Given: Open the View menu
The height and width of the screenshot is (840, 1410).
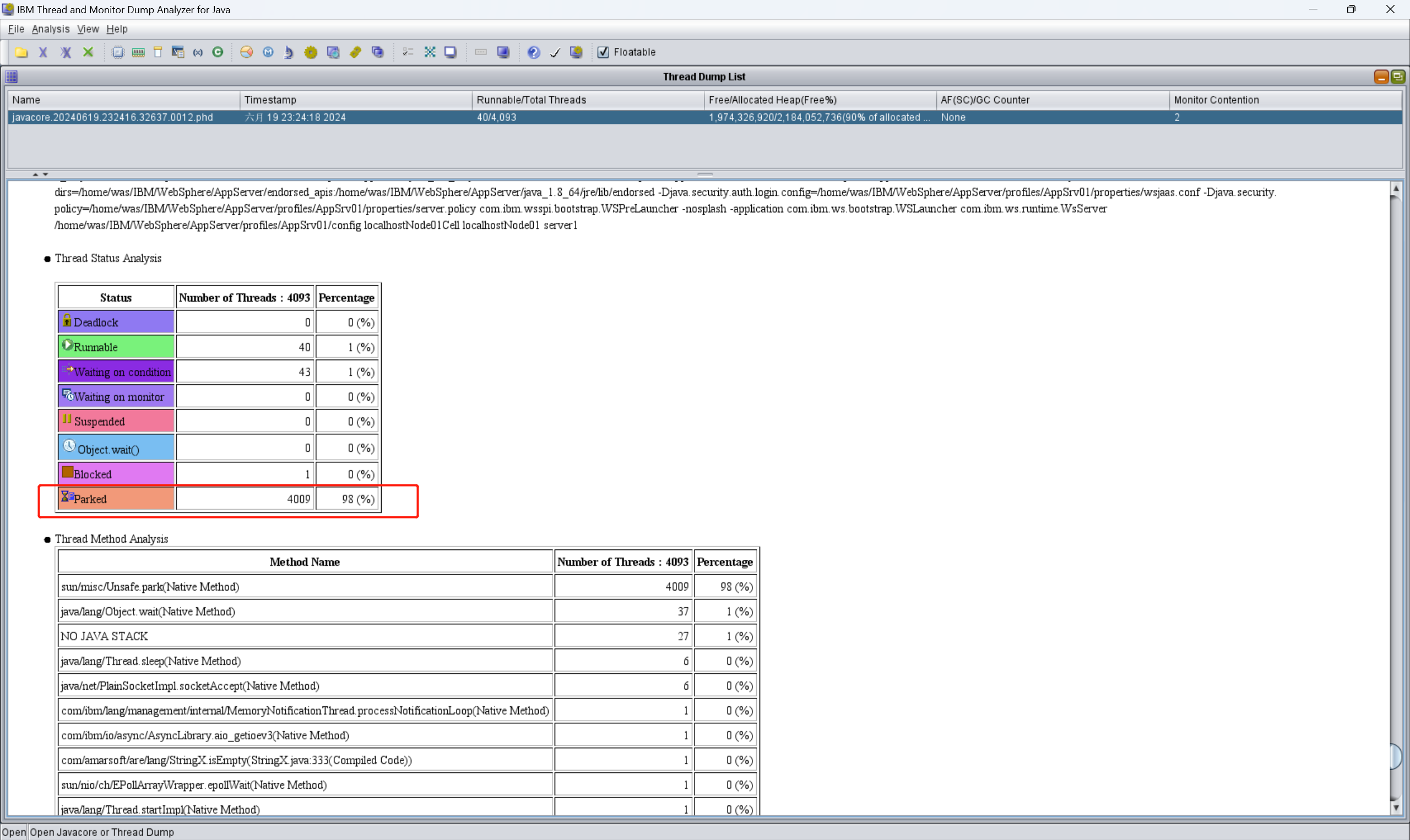Looking at the screenshot, I should (x=88, y=29).
